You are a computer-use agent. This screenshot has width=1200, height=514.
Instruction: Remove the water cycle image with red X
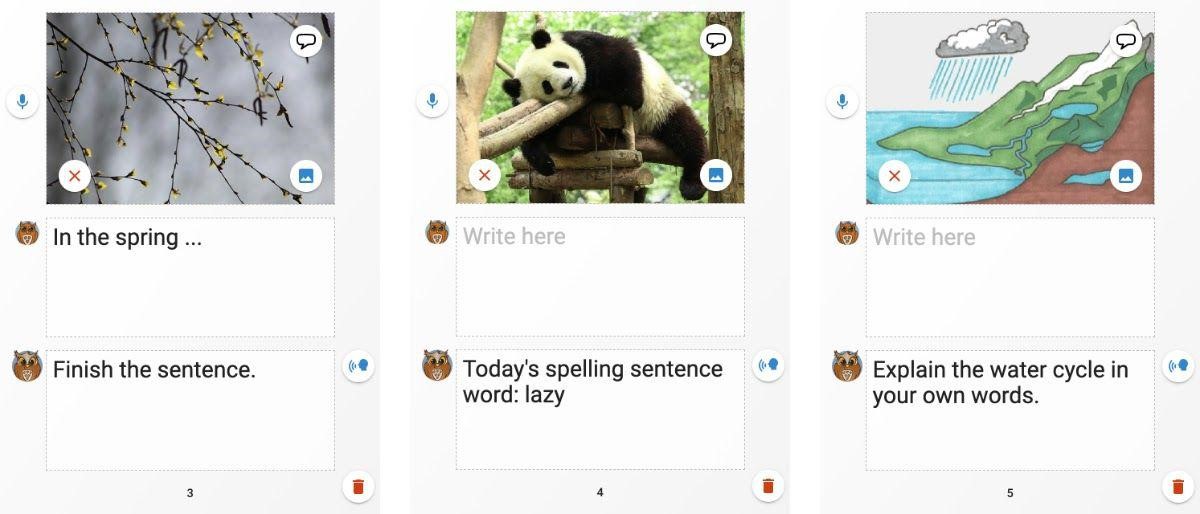895,176
